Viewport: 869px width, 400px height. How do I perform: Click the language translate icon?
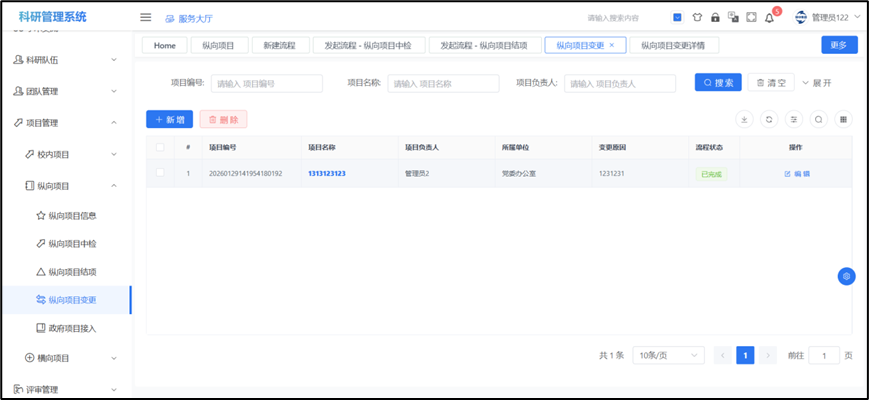[x=733, y=18]
